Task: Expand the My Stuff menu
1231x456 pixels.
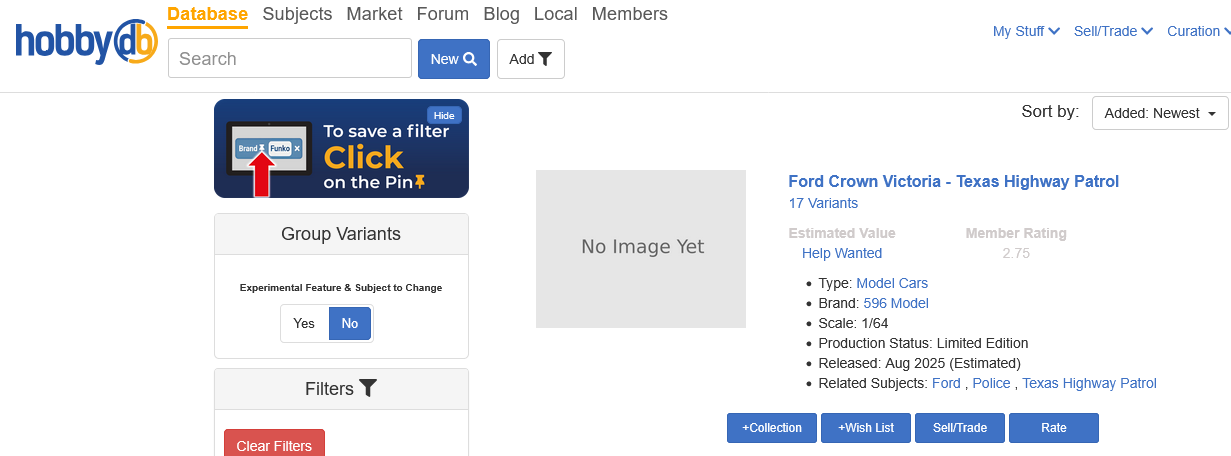Action: pos(1025,31)
